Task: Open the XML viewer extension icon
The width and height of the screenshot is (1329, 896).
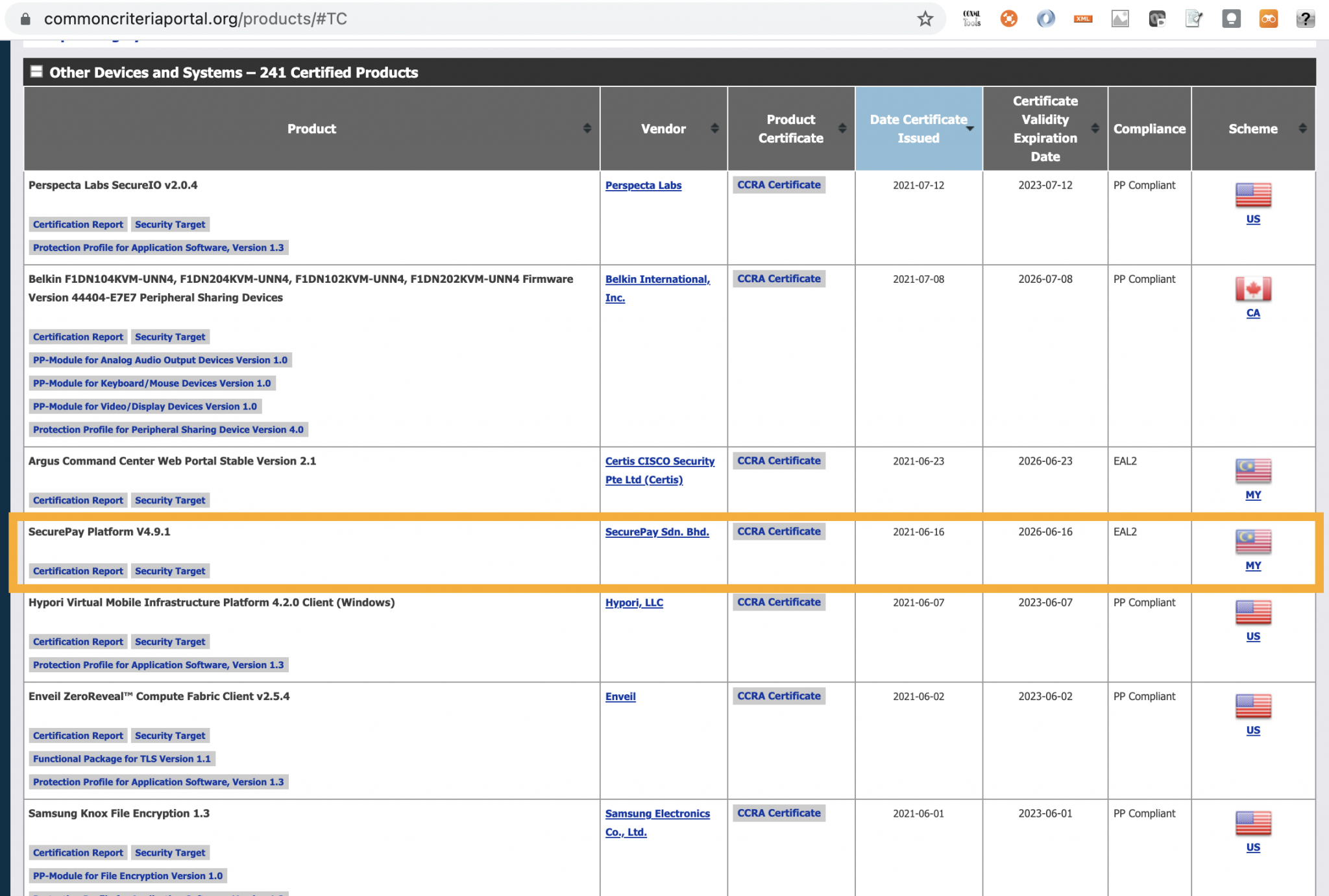Action: point(1082,18)
